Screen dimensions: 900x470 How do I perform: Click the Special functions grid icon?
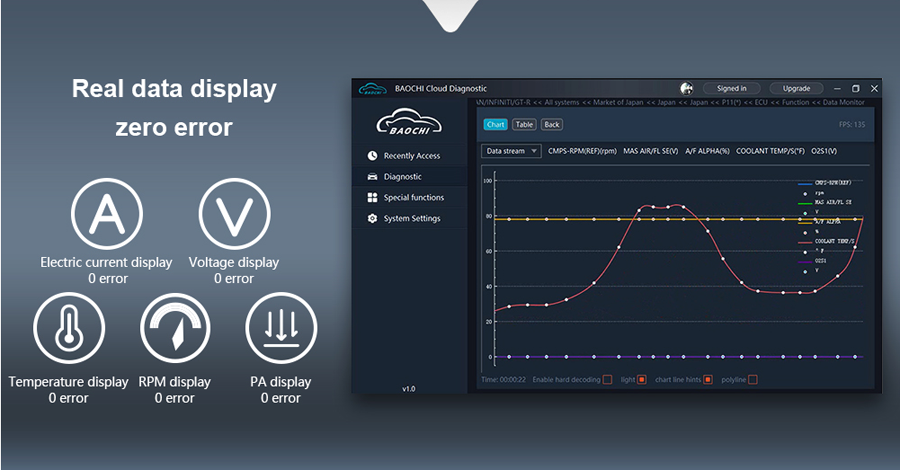coord(373,197)
